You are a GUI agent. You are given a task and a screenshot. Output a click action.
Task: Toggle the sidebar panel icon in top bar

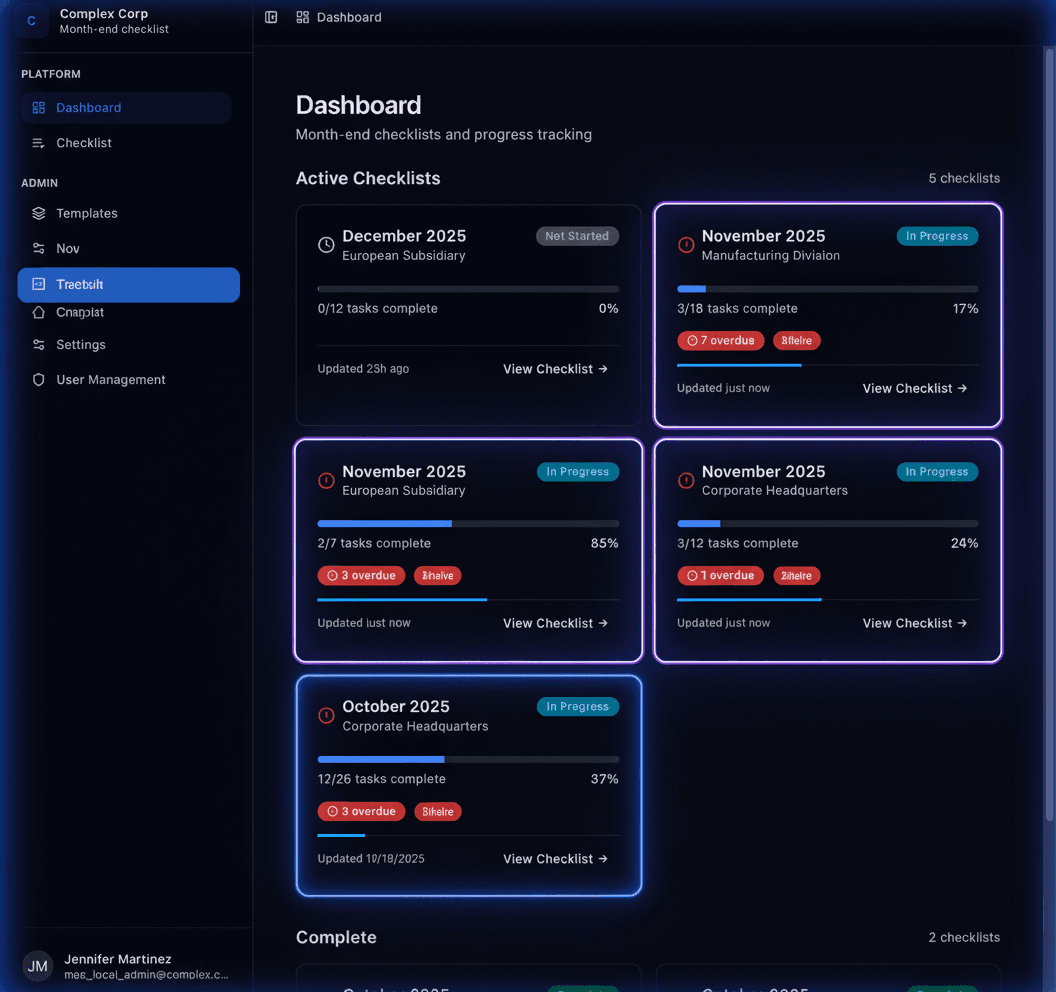click(270, 17)
